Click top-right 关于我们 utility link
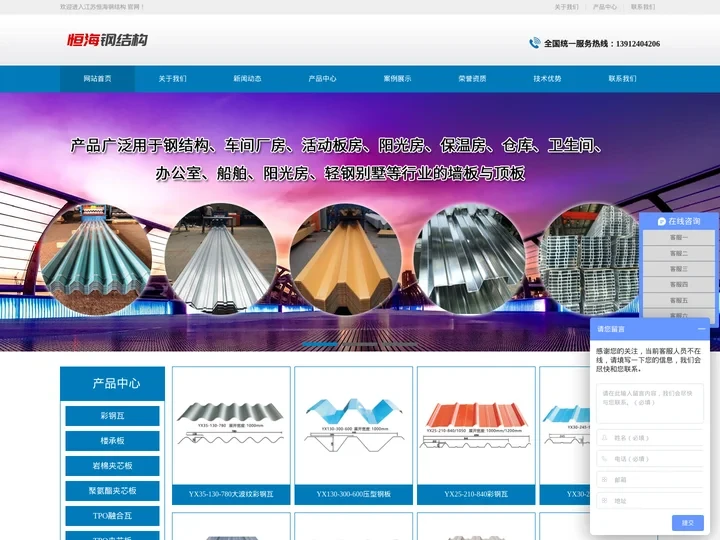The width and height of the screenshot is (720, 540). click(567, 7)
